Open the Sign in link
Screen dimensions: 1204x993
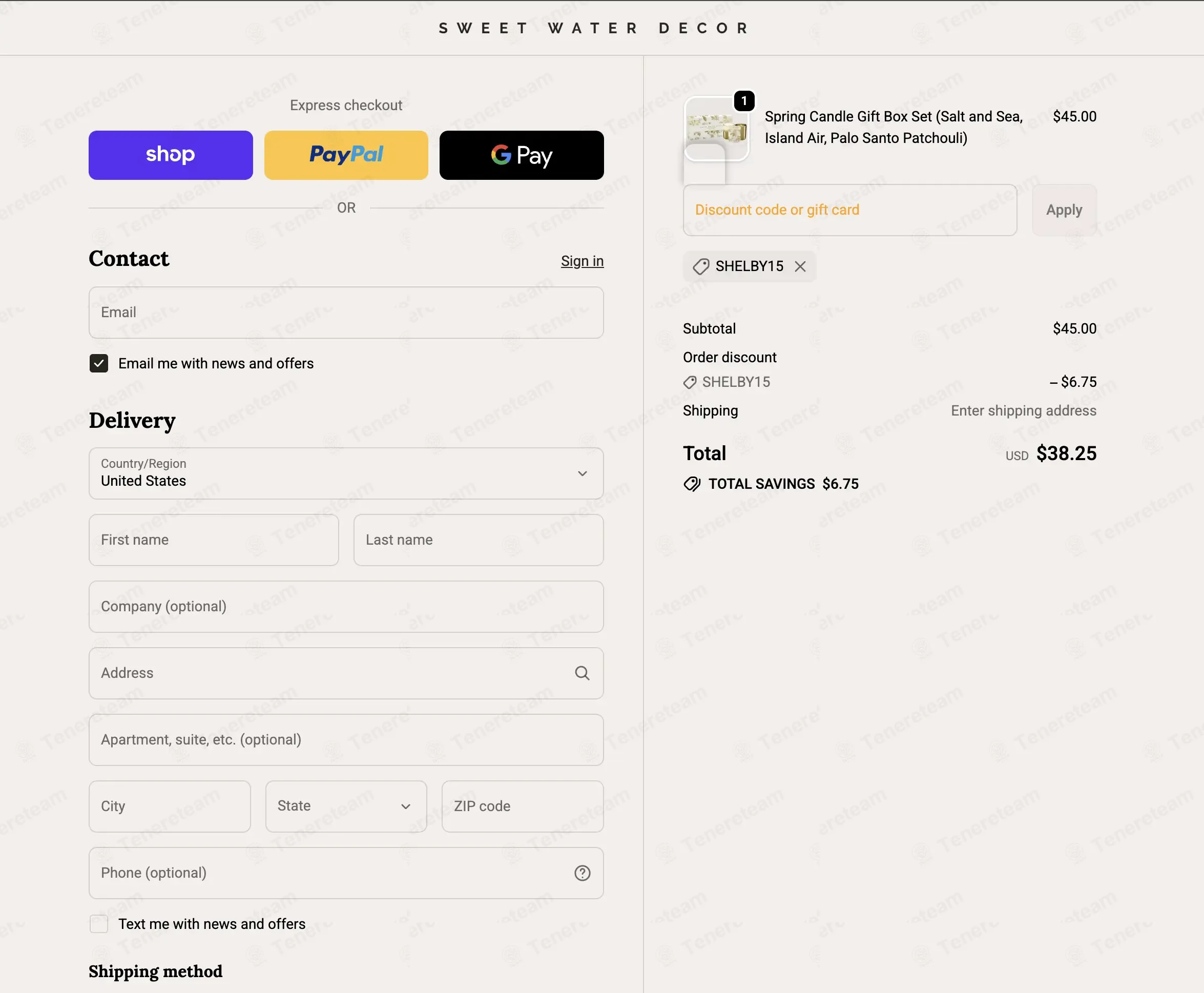coord(582,261)
